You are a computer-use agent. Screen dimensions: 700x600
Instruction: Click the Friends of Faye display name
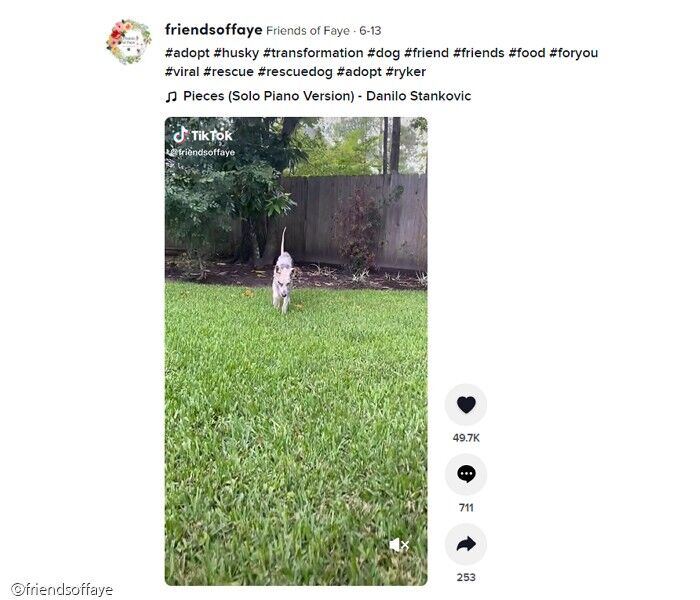(308, 31)
